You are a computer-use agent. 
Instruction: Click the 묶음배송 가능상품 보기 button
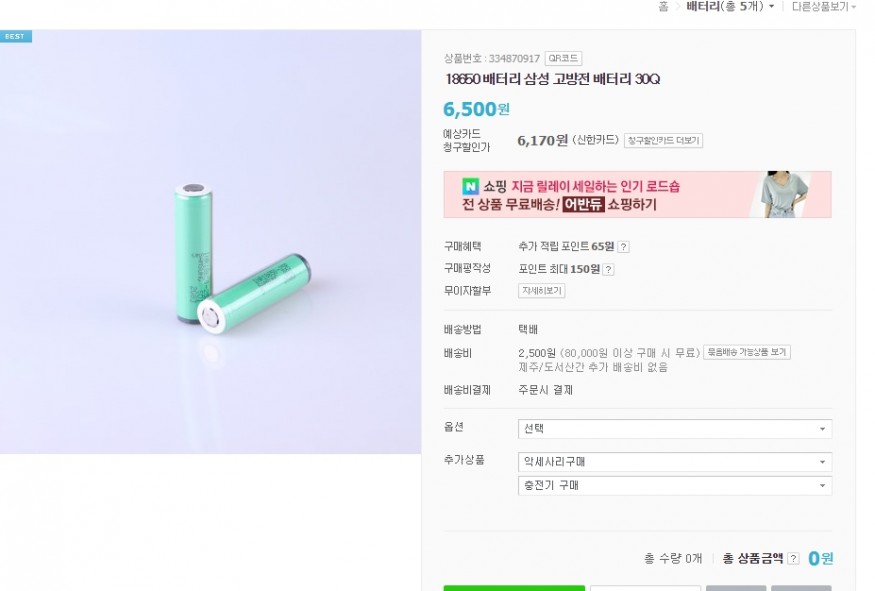tap(747, 352)
